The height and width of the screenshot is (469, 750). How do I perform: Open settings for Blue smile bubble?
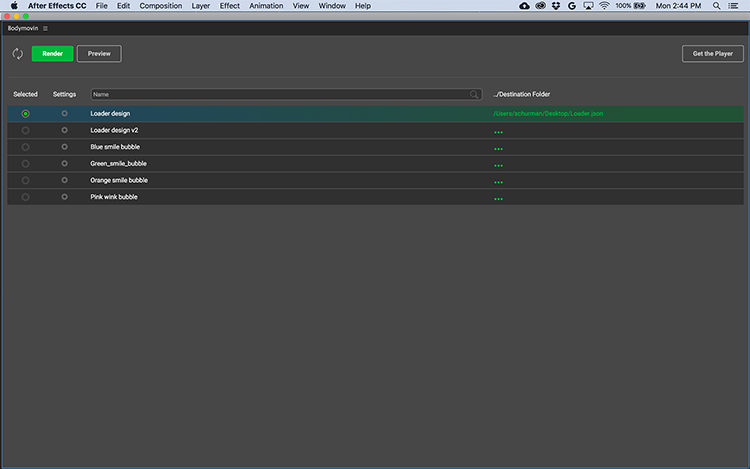(64, 147)
